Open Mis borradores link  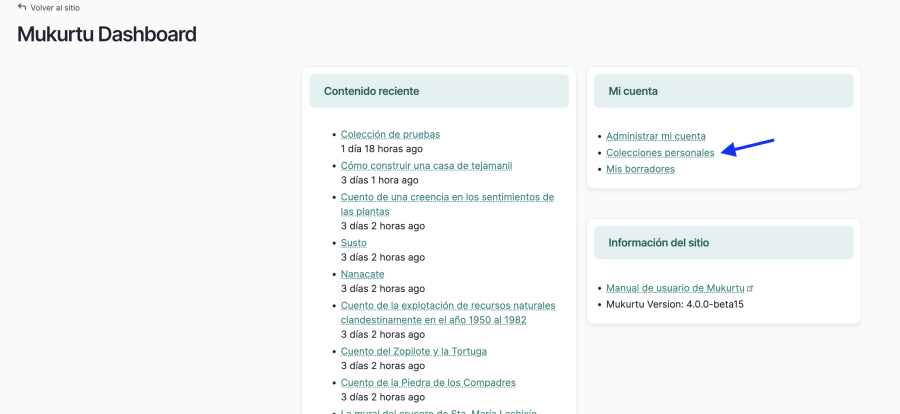point(641,169)
